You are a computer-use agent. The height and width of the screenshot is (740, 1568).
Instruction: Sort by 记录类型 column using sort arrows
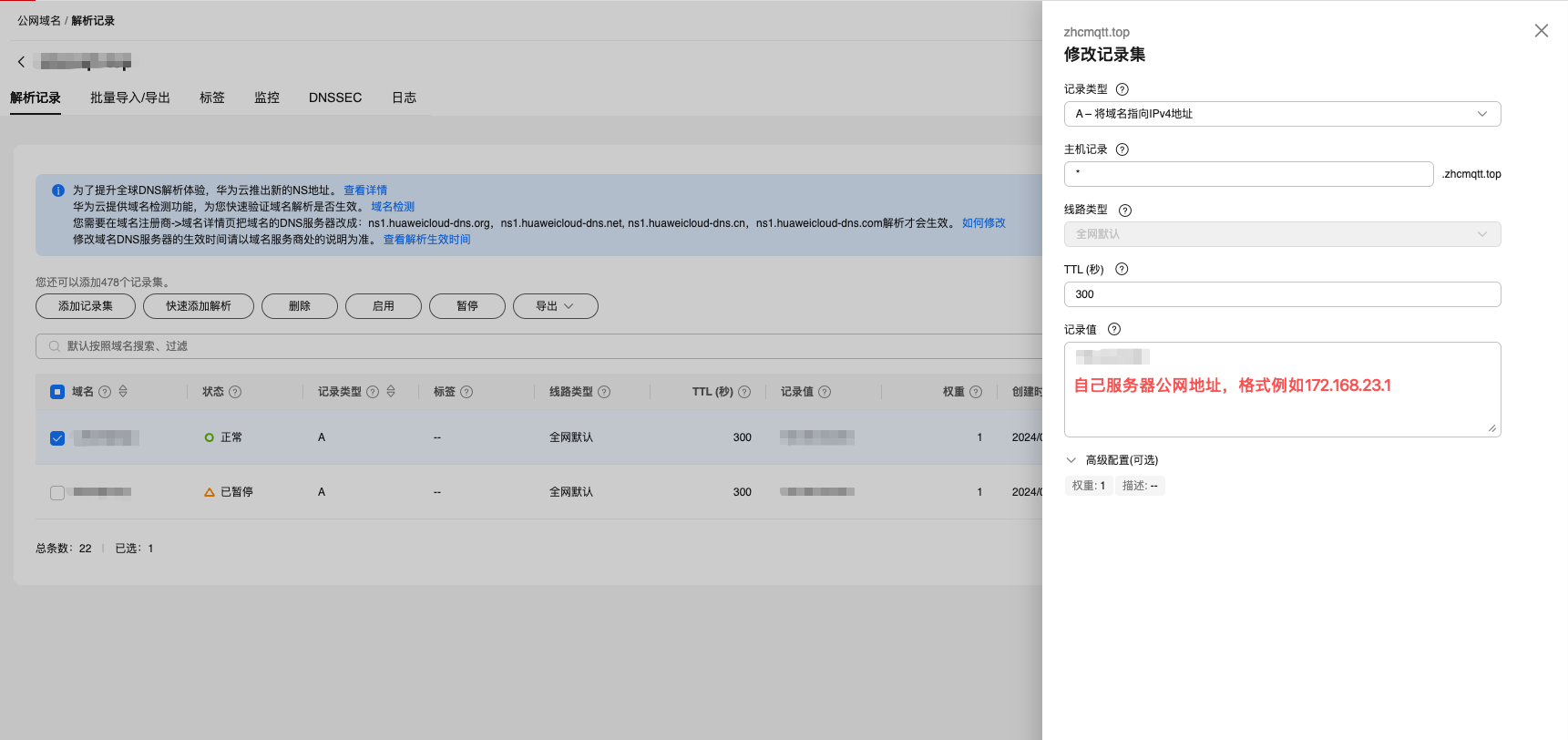point(391,391)
